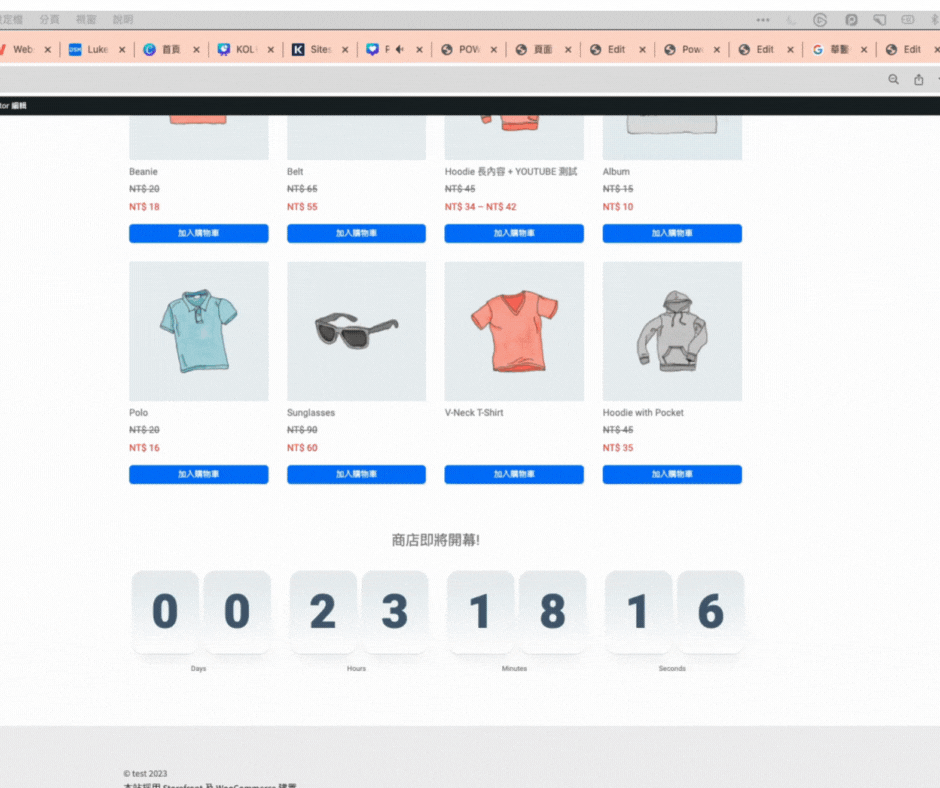
Task: Click the Album product title link
Action: pyautogui.click(x=616, y=171)
